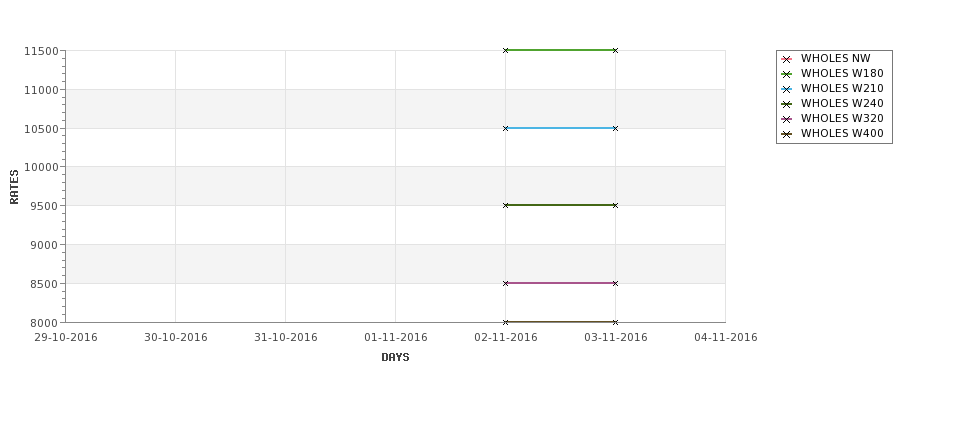Viewport: 975px width, 429px height.
Task: Click the blue W210 line at 10500
Action: (560, 128)
